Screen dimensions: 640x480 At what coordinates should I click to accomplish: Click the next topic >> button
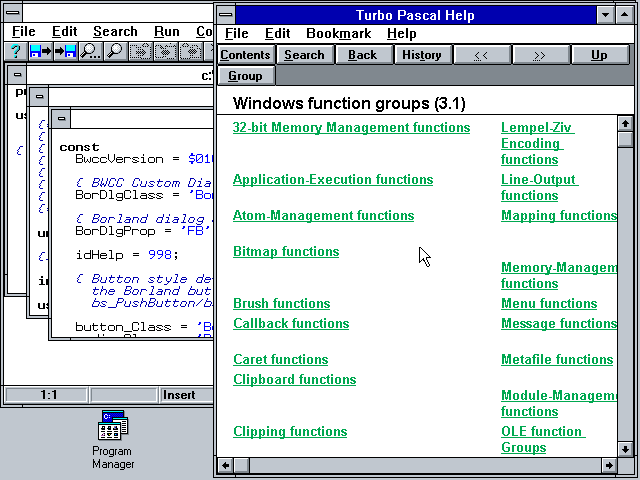[540, 55]
